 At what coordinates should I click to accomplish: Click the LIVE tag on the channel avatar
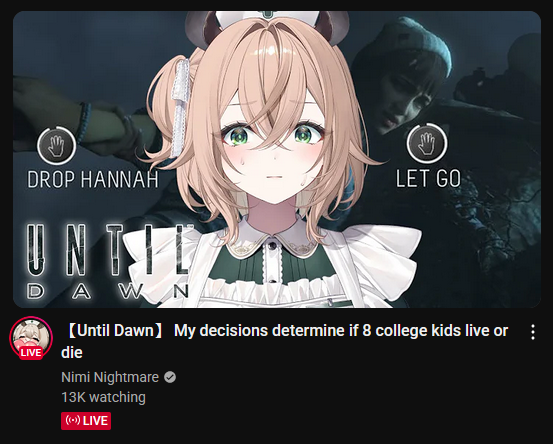click(31, 352)
